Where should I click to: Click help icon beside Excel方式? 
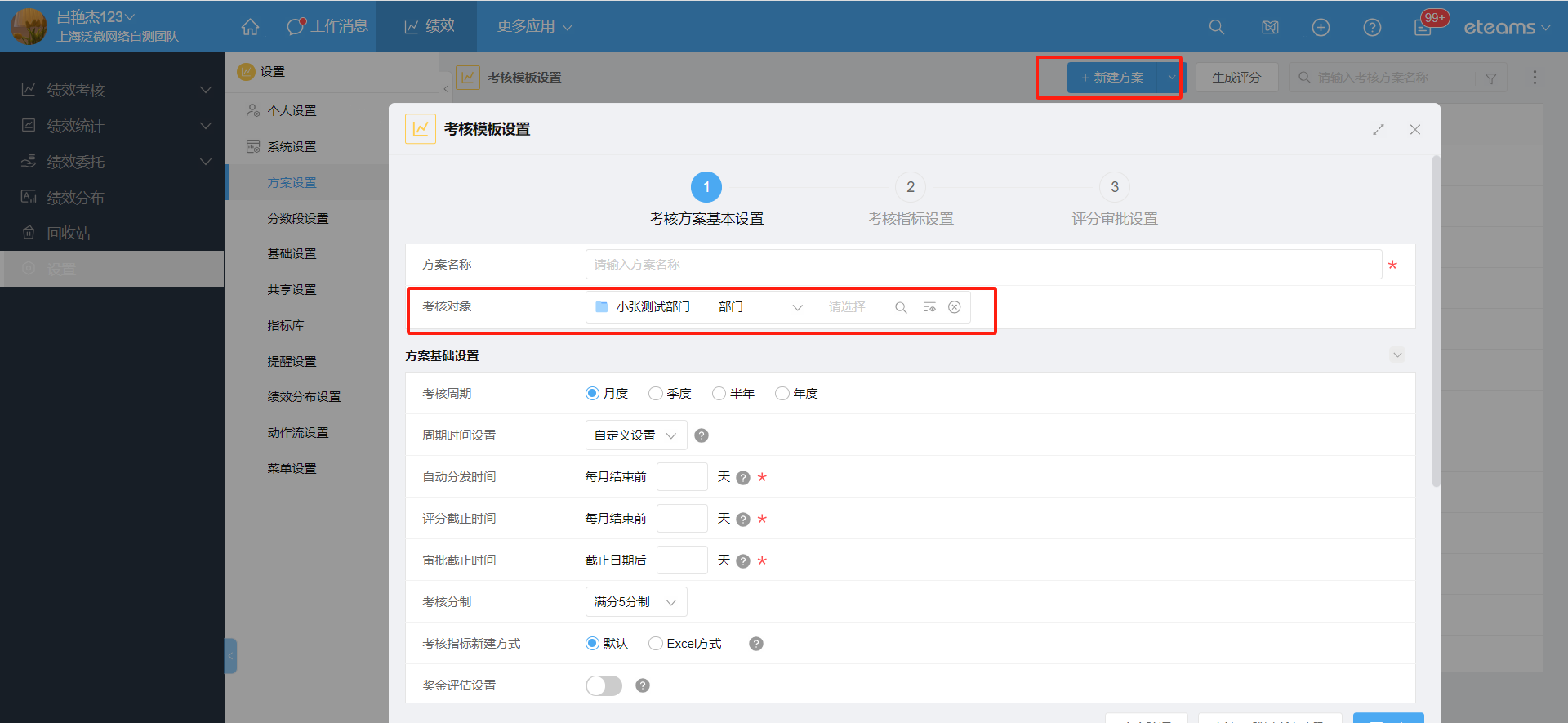click(x=756, y=644)
